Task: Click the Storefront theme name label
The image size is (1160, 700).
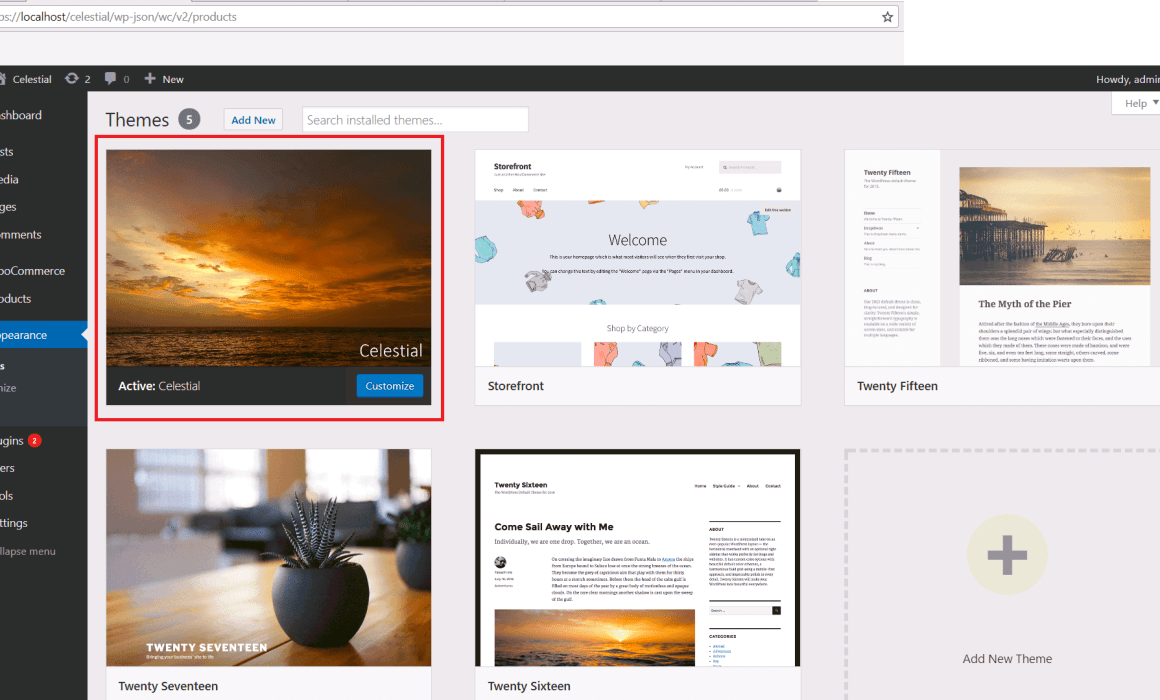Action: click(516, 386)
